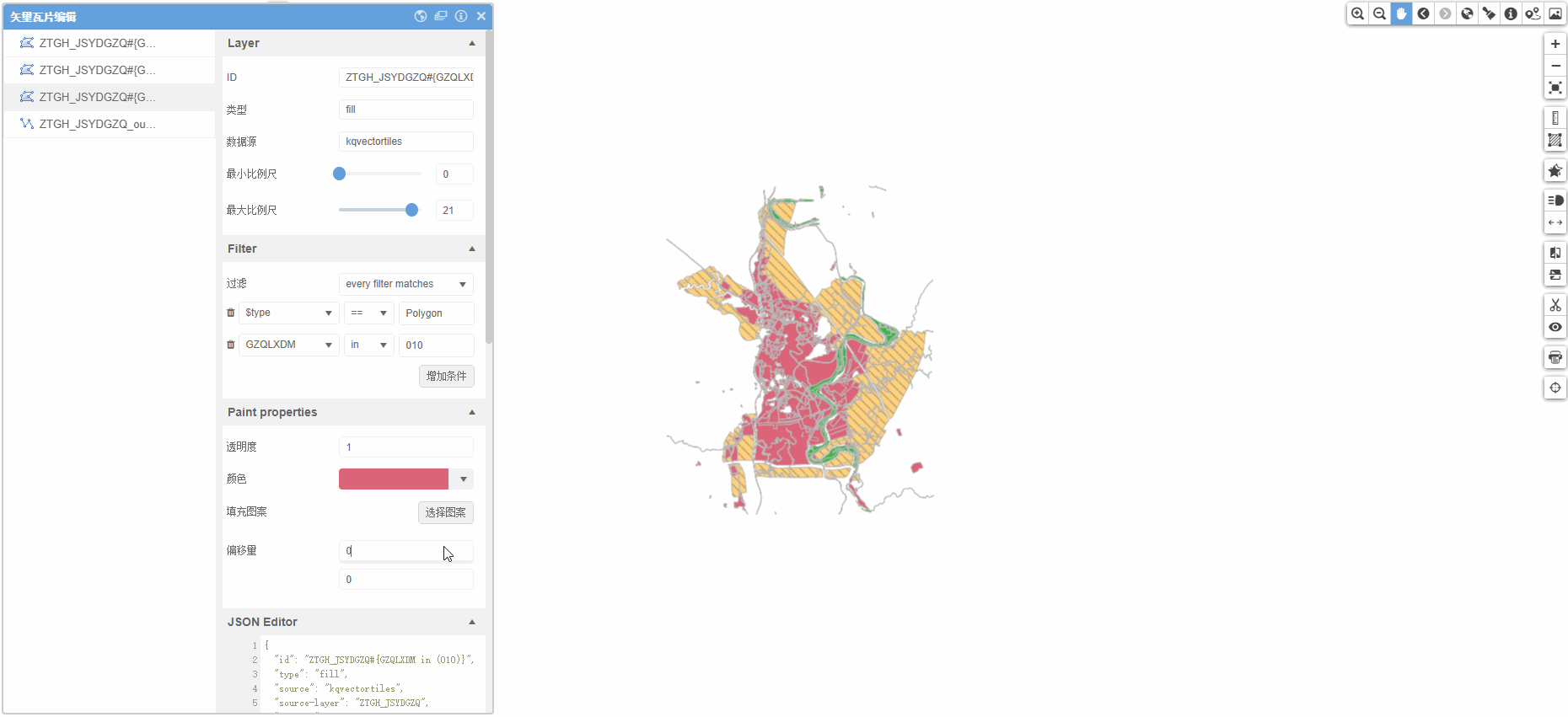
Task: Collapse the Layer section
Action: pos(472,43)
